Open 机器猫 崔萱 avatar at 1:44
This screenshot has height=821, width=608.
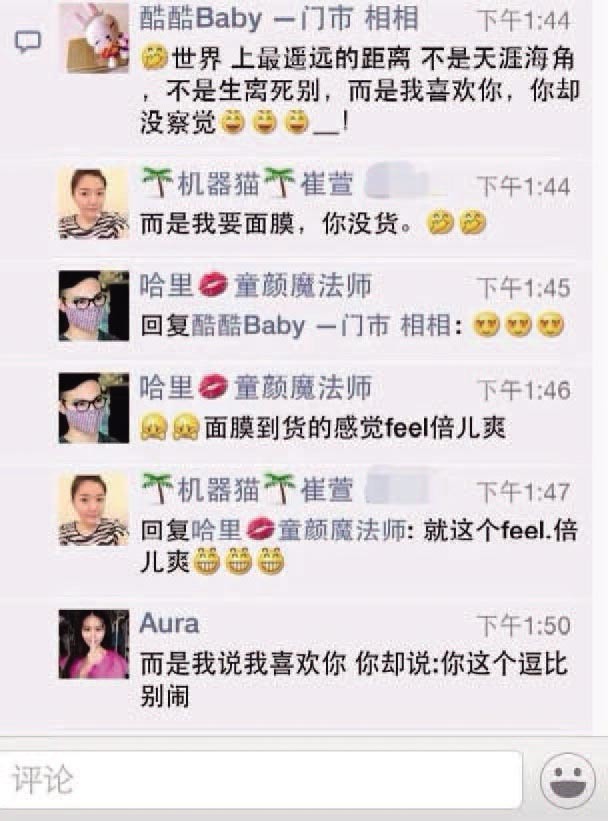(x=94, y=204)
